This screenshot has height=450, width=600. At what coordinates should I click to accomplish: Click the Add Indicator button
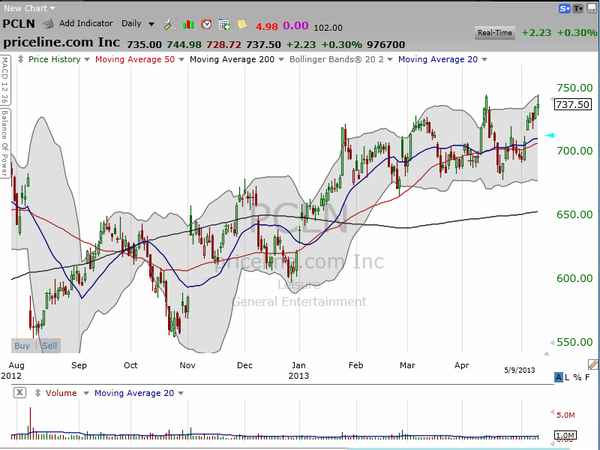pos(86,23)
